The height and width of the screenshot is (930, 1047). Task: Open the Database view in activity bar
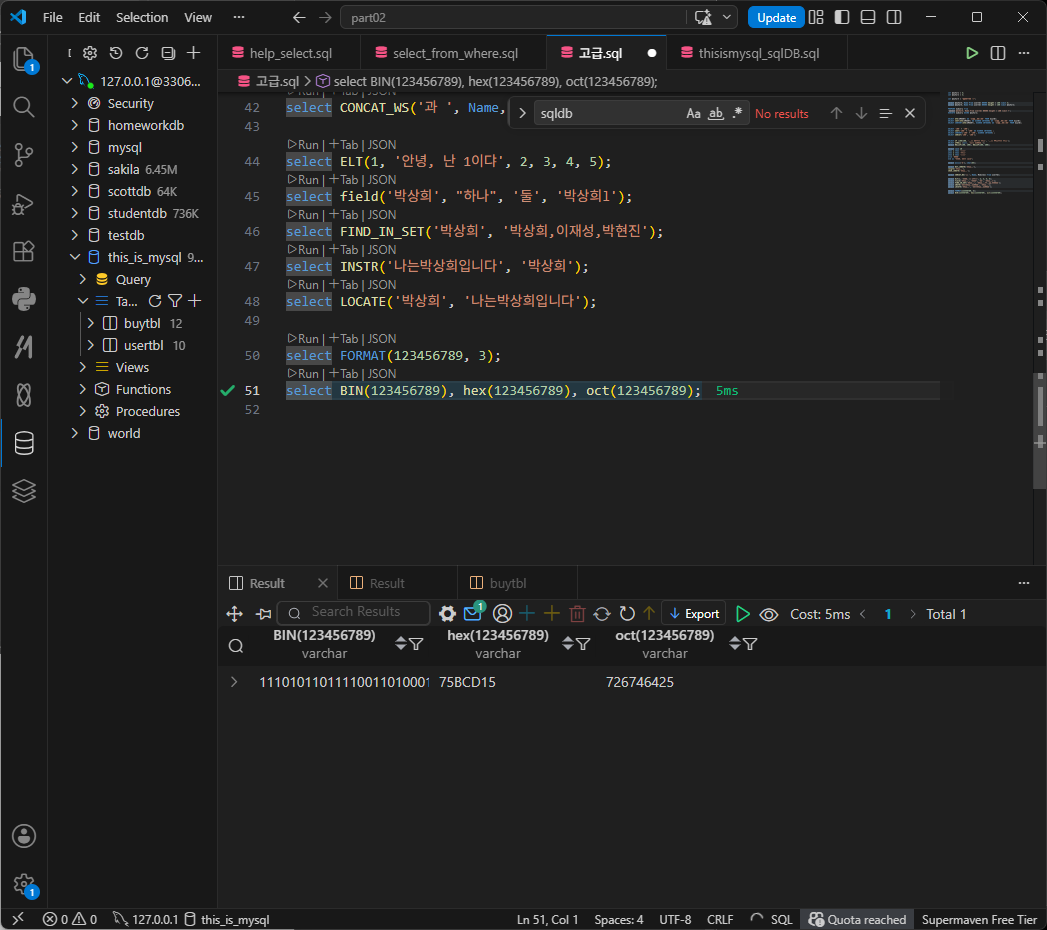click(24, 443)
